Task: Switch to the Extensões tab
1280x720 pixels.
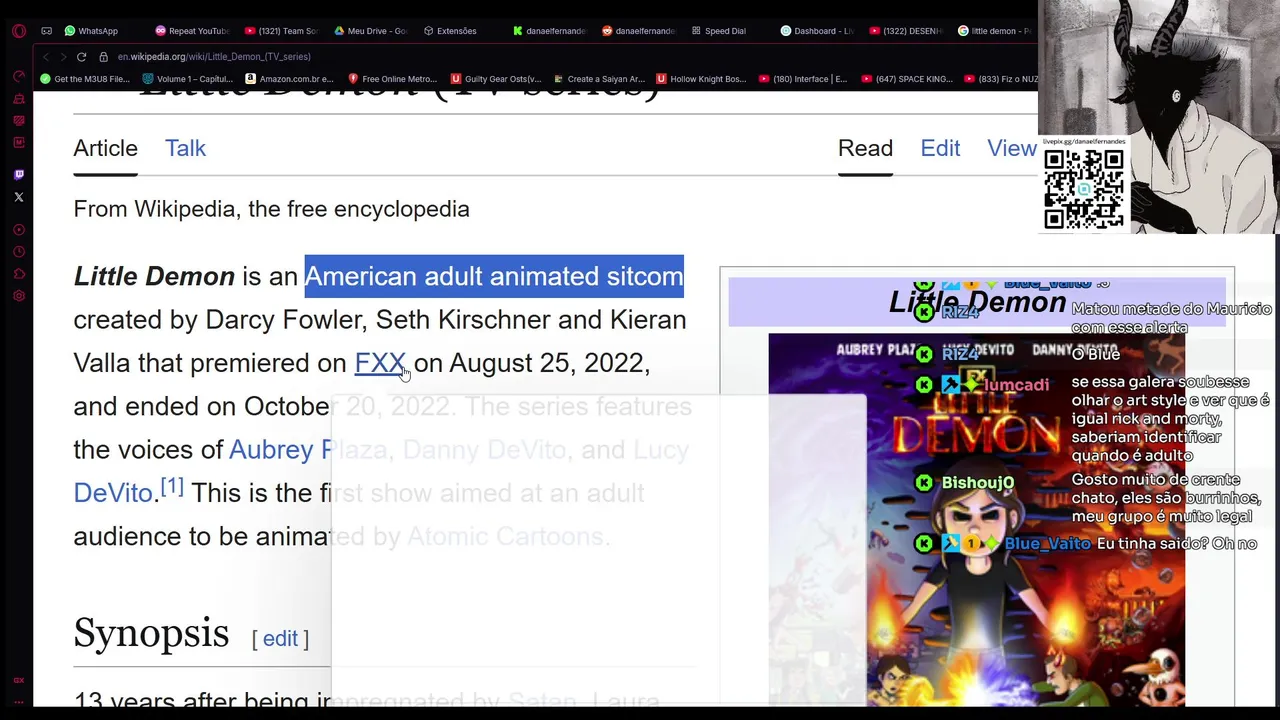Action: coord(450,31)
